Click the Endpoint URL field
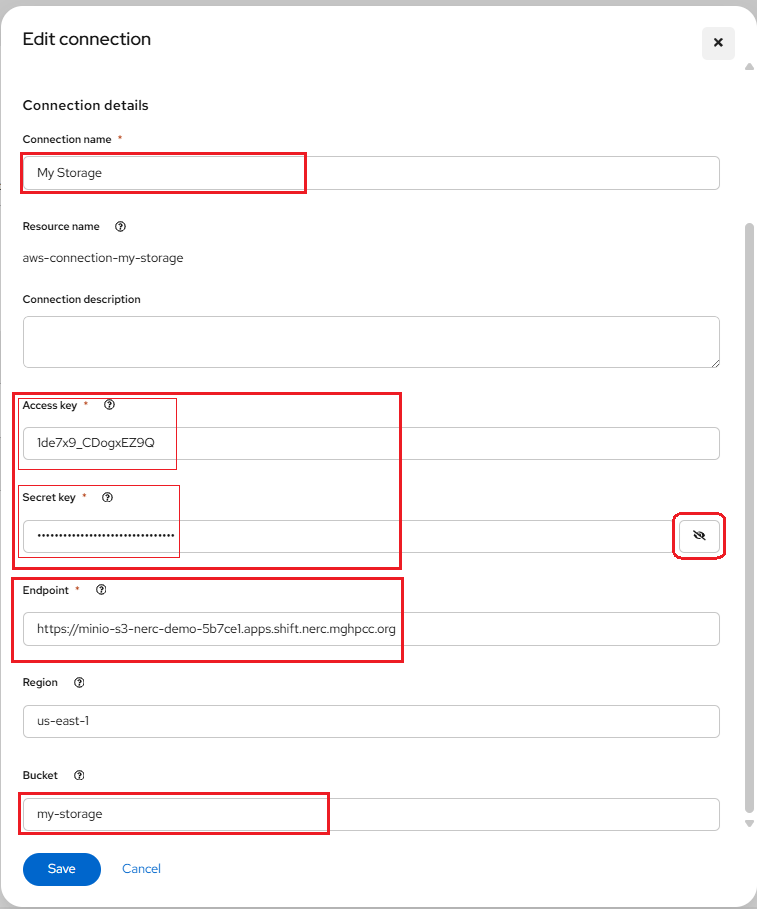757x909 pixels. (371, 629)
